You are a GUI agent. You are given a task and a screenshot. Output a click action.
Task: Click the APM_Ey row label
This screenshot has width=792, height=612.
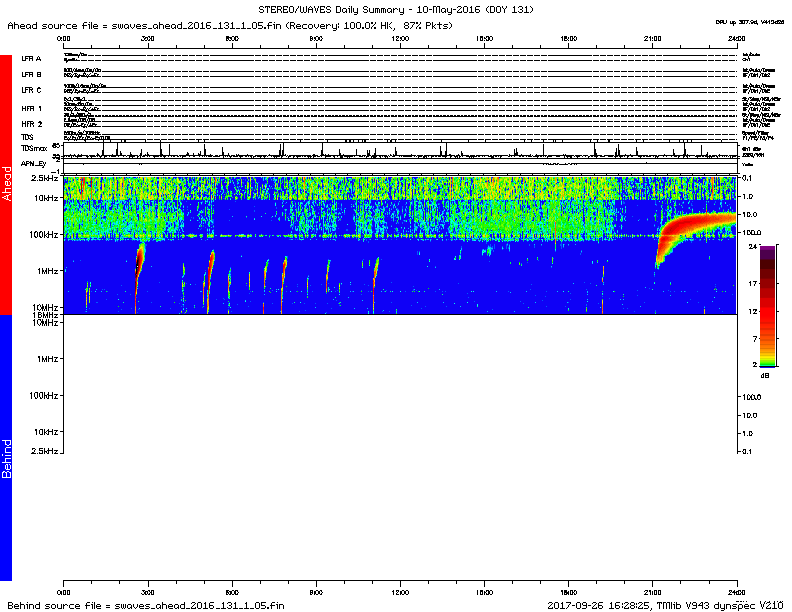click(x=33, y=163)
